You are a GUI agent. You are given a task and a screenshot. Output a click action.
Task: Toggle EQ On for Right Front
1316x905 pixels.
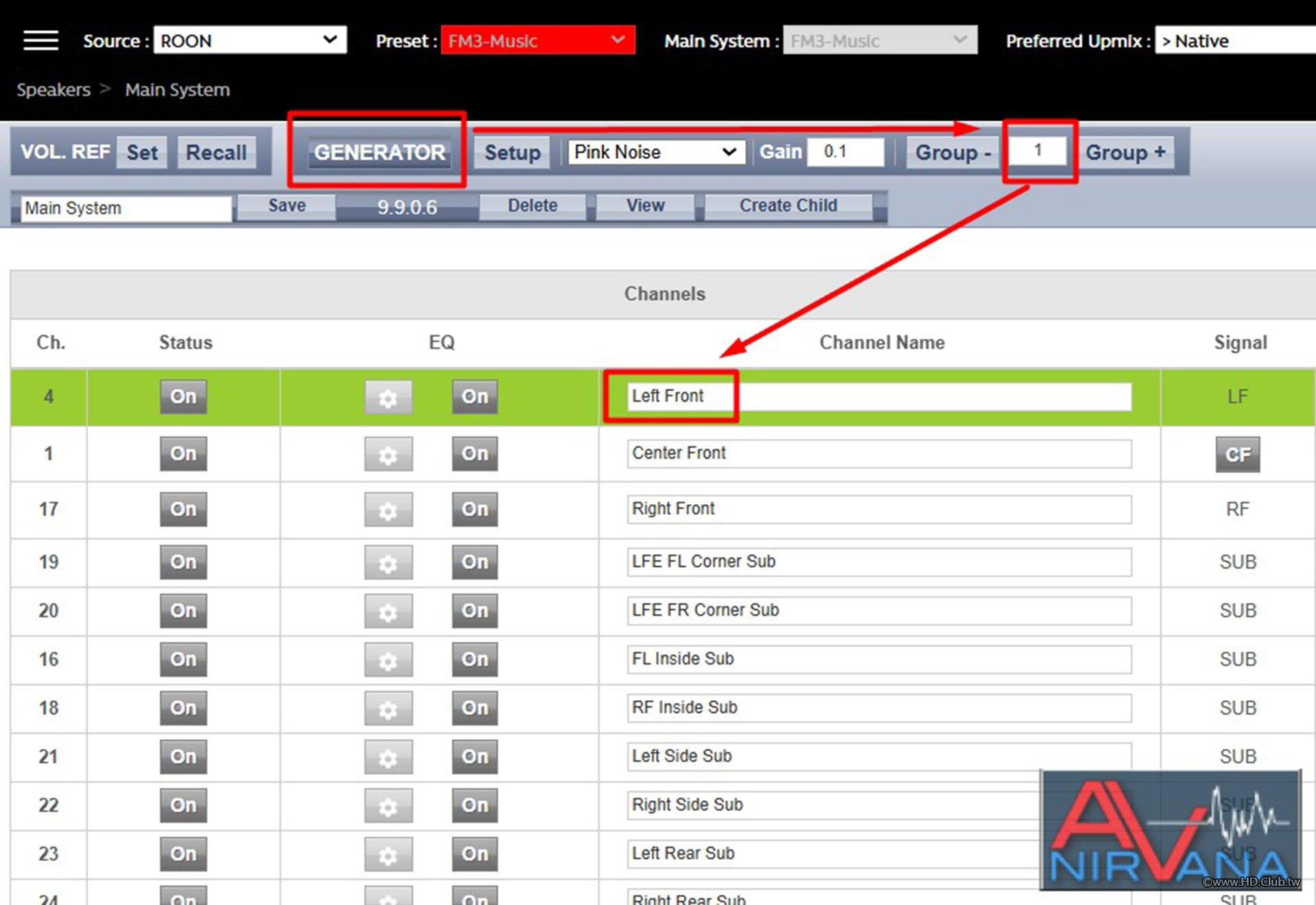coord(474,509)
